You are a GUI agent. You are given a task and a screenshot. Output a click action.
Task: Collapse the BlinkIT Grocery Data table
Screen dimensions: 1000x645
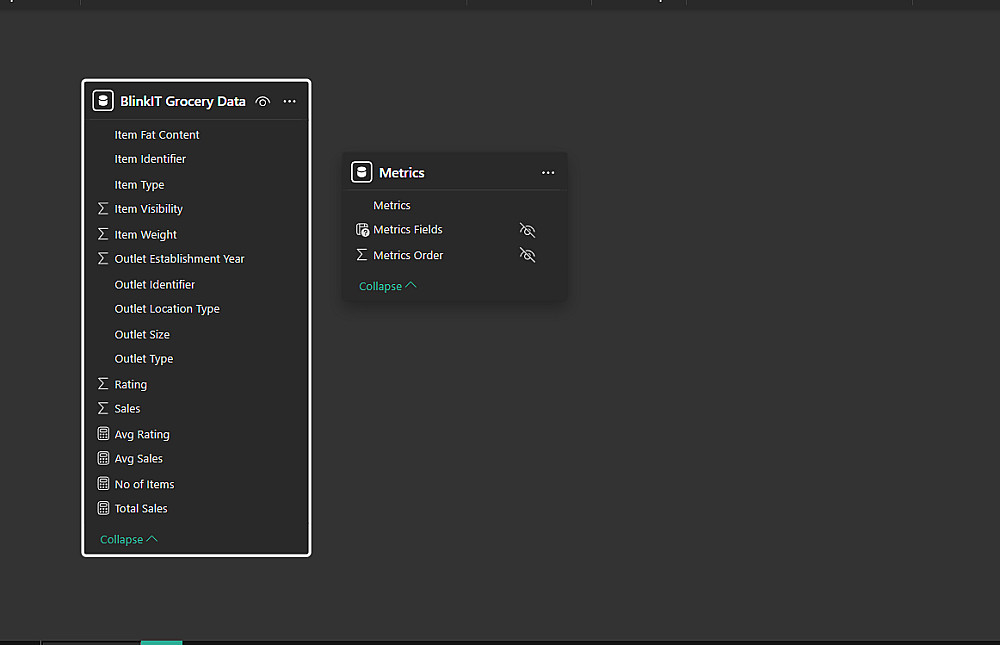click(x=129, y=539)
